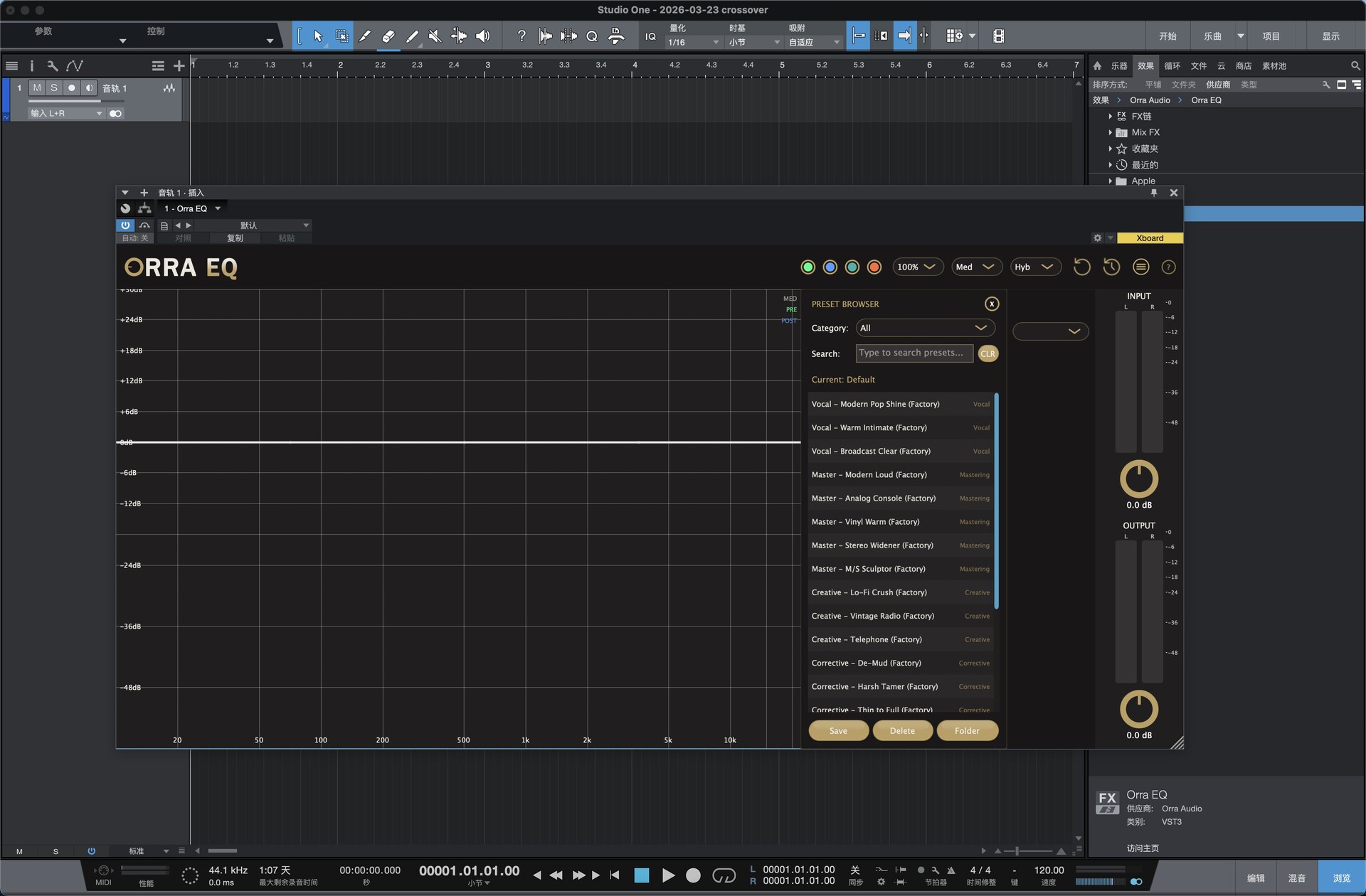Start playback with the Play button

pos(668,875)
